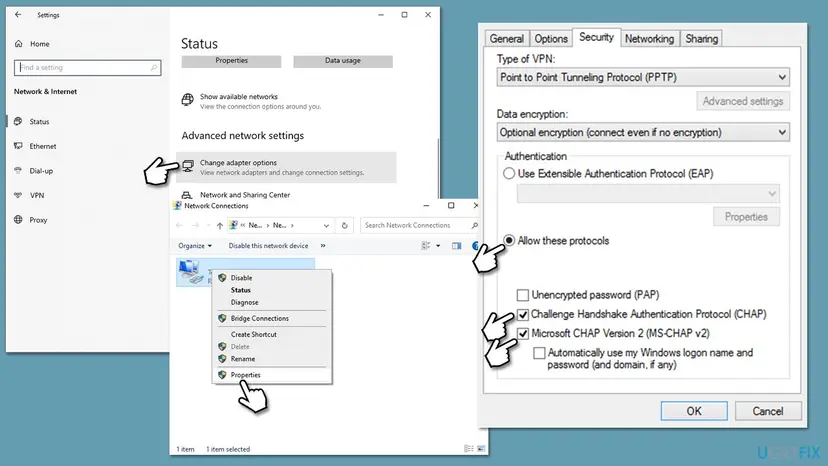Screen dimensions: 828x466
Task: Toggle the preview pane icon
Action: click(x=457, y=246)
